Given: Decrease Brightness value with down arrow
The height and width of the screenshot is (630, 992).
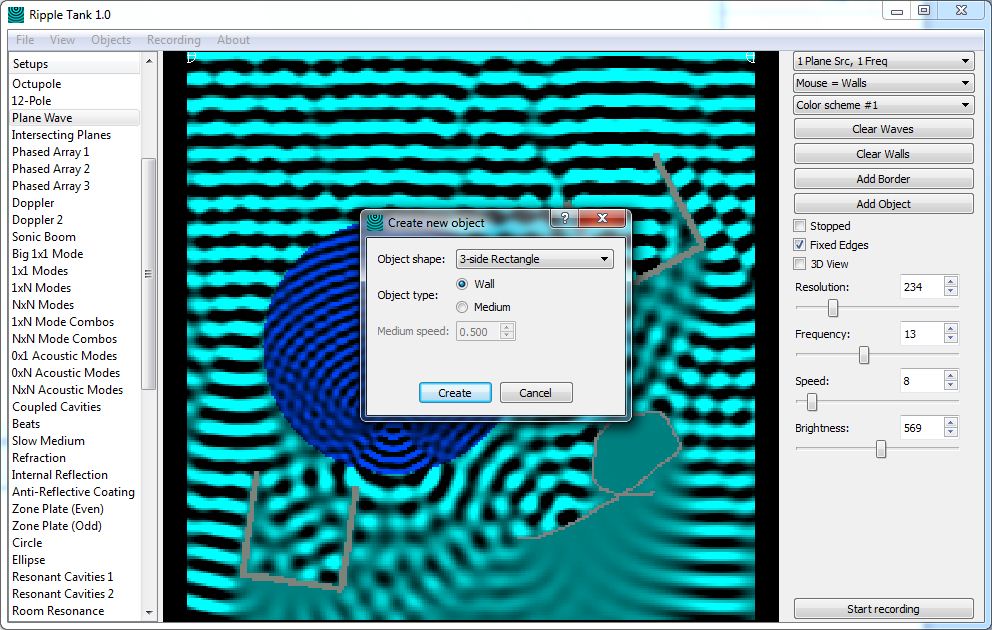Looking at the screenshot, I should click(x=950, y=433).
